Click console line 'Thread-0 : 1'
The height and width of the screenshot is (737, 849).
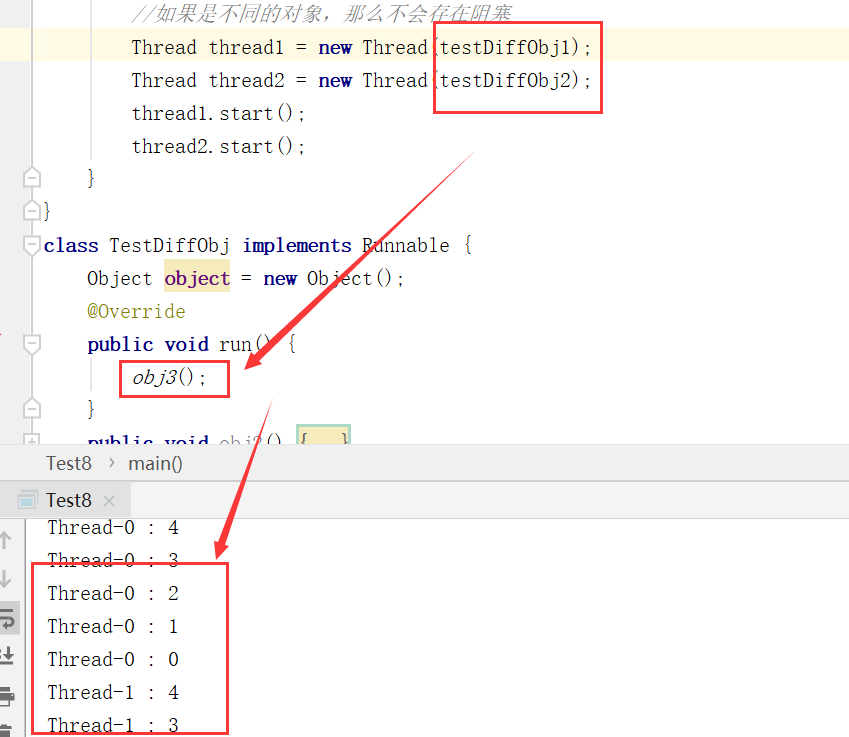click(x=113, y=627)
